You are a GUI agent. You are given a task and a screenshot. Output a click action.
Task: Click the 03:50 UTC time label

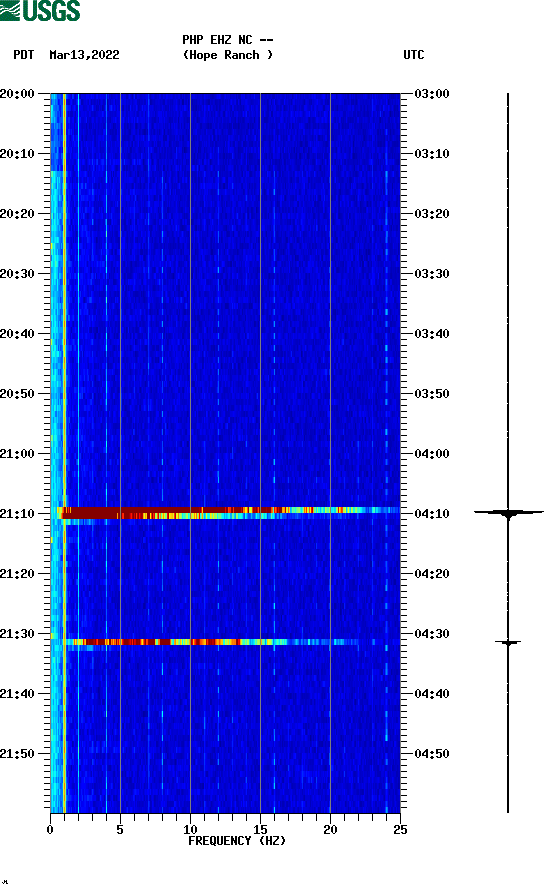[x=432, y=394]
